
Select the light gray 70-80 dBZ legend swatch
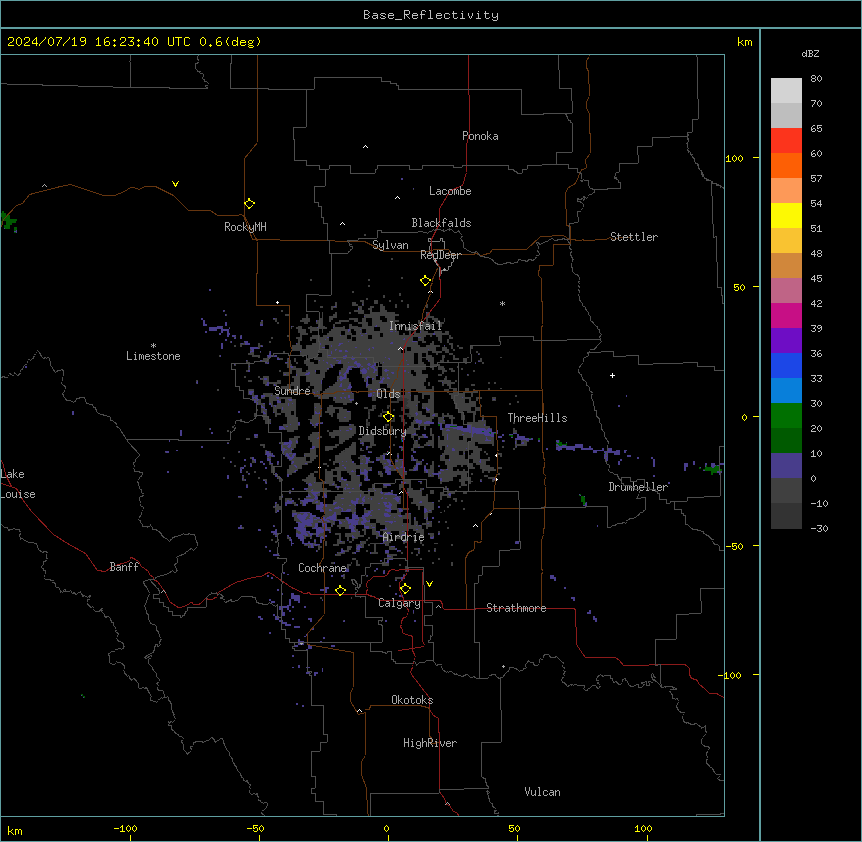[786, 90]
